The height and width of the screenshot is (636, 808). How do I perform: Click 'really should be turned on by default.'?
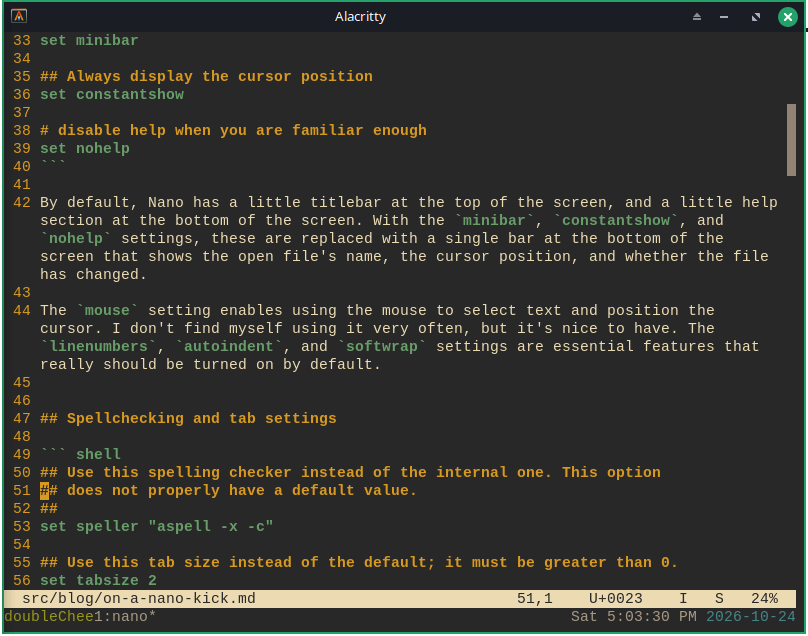click(x=210, y=364)
